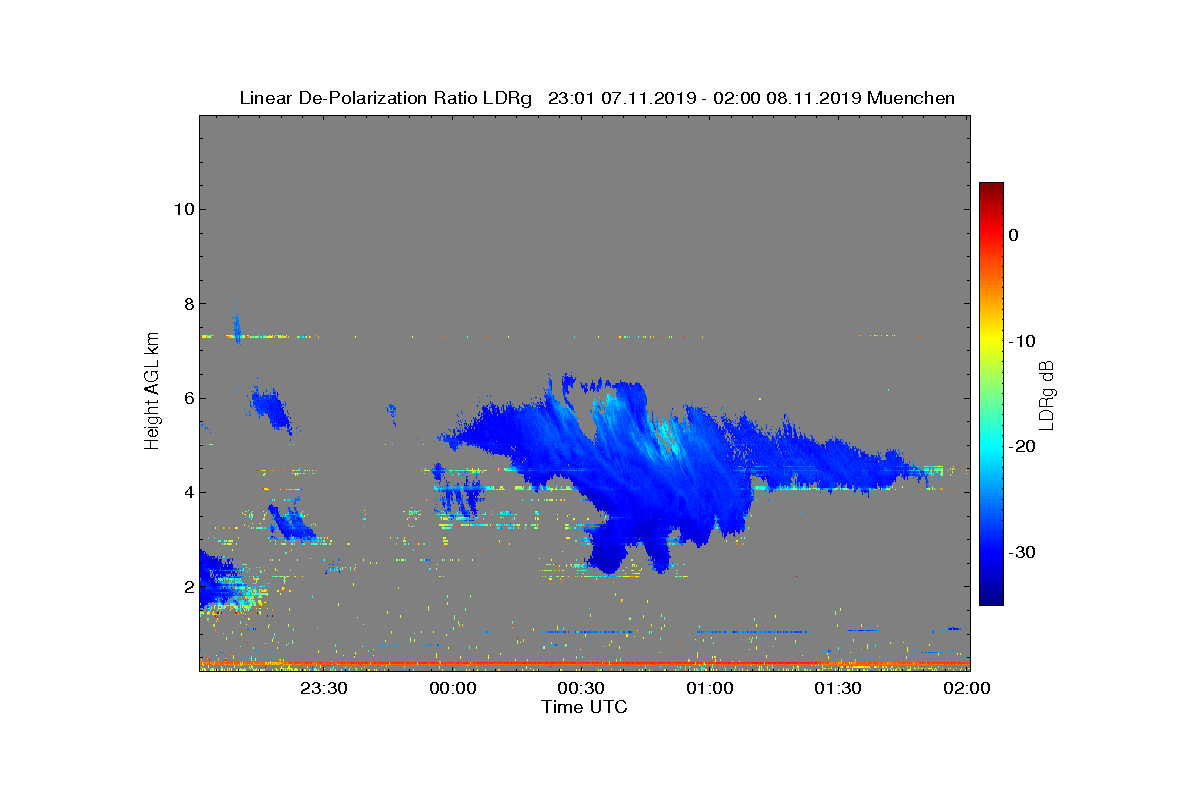1200x800 pixels.
Task: Click the height tick label 10
Action: point(182,209)
